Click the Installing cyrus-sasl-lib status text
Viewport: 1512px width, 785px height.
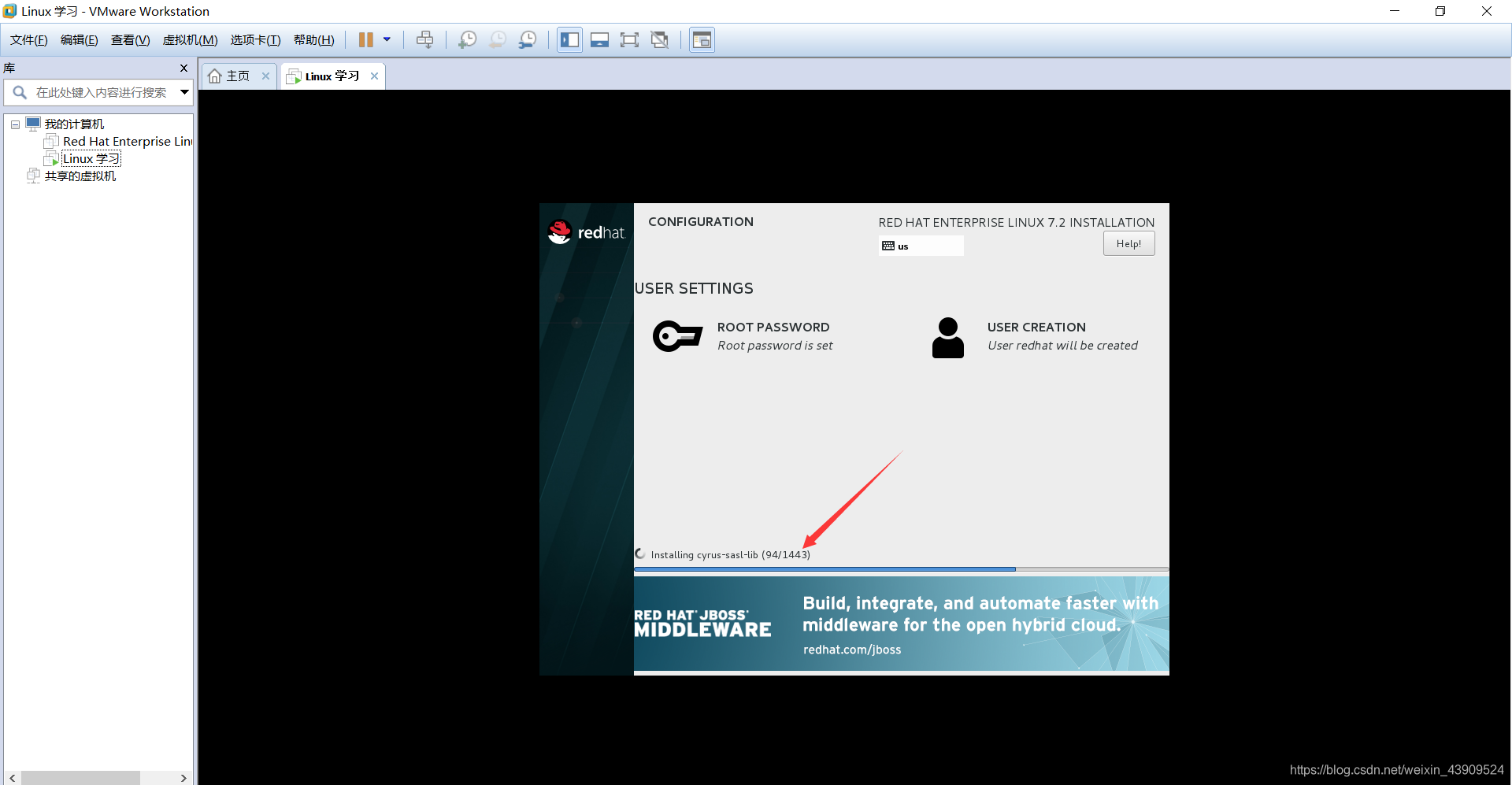click(730, 555)
